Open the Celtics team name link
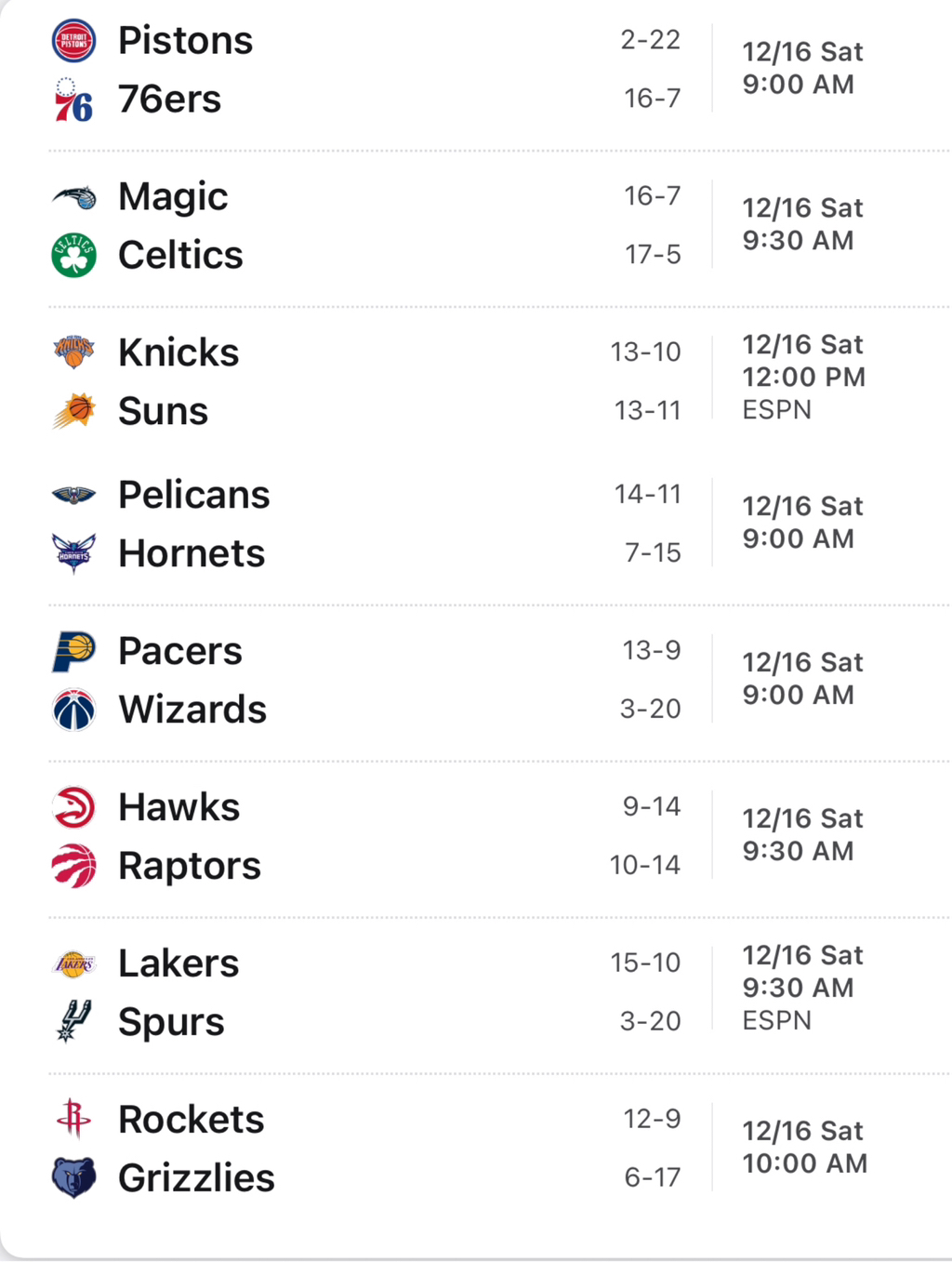952x1262 pixels. [180, 256]
